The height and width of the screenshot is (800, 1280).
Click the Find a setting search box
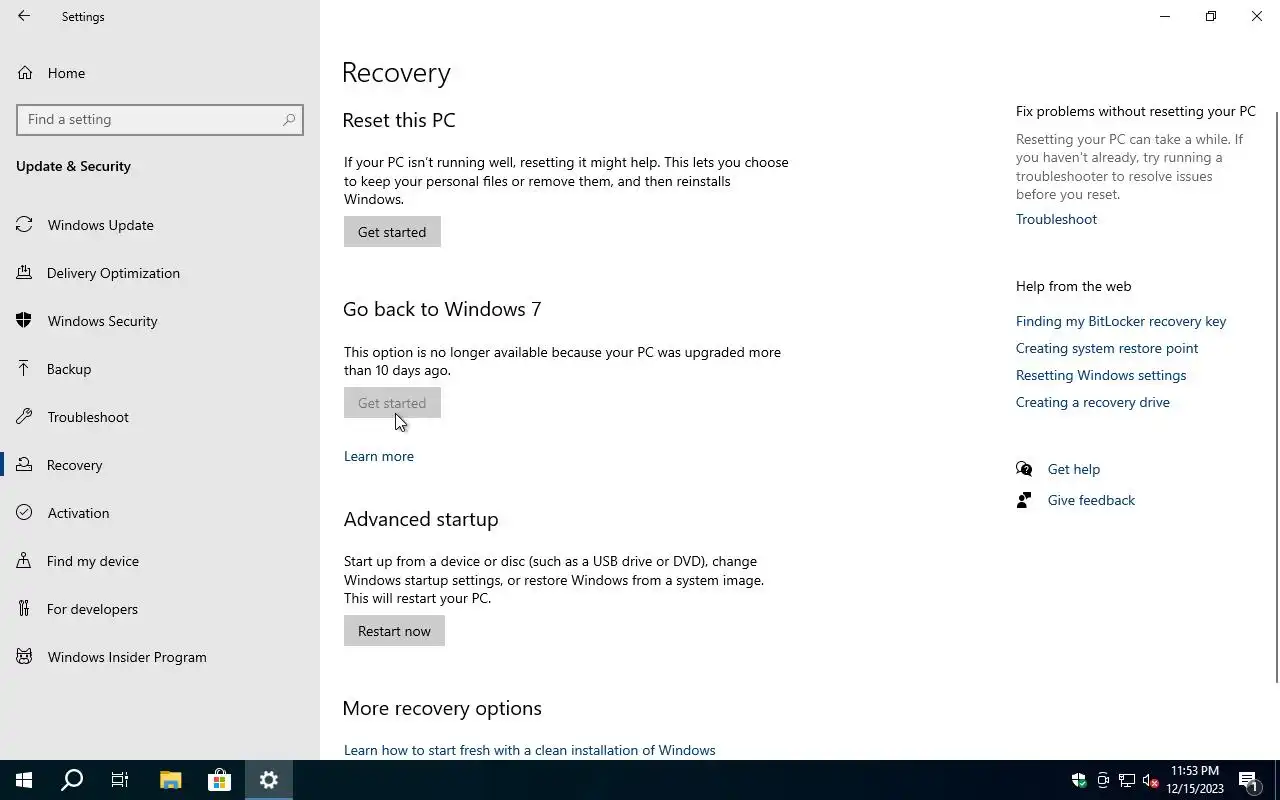(x=160, y=119)
